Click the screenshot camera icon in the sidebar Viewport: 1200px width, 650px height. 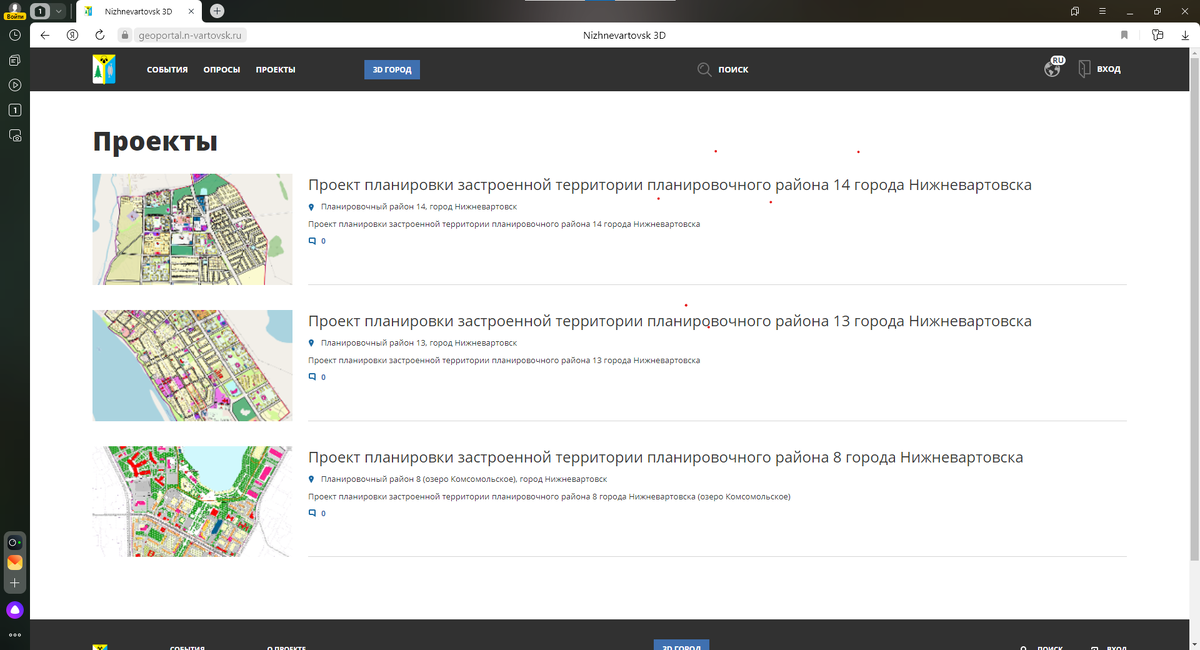click(x=15, y=135)
